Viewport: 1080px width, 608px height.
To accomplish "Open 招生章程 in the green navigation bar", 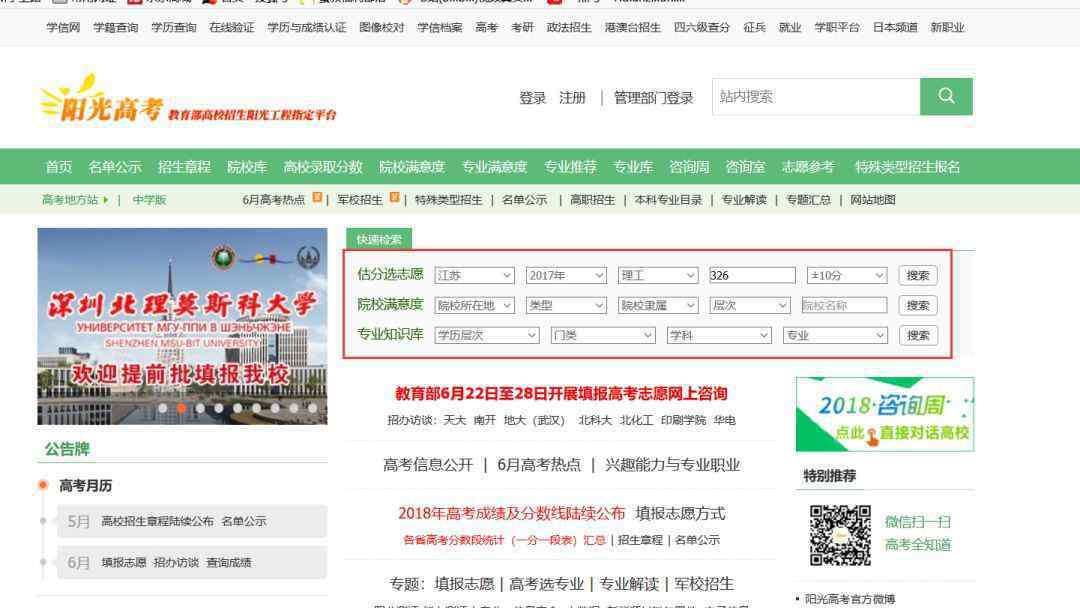I will click(x=184, y=167).
